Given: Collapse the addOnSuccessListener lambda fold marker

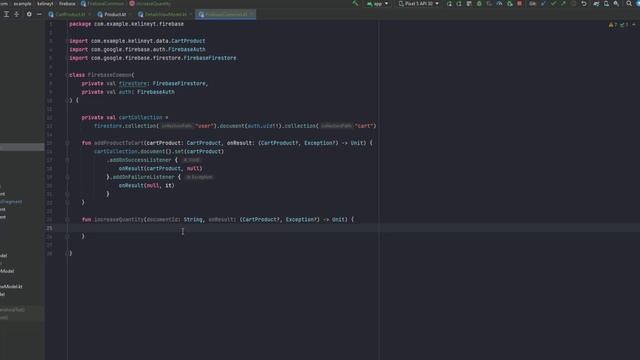Looking at the screenshot, I should [67, 160].
